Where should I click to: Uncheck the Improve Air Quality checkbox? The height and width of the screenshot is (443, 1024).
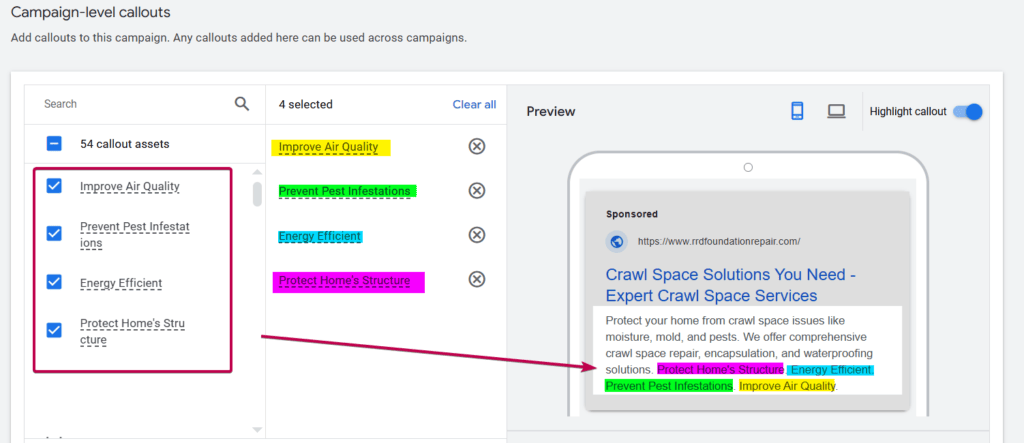click(x=55, y=185)
